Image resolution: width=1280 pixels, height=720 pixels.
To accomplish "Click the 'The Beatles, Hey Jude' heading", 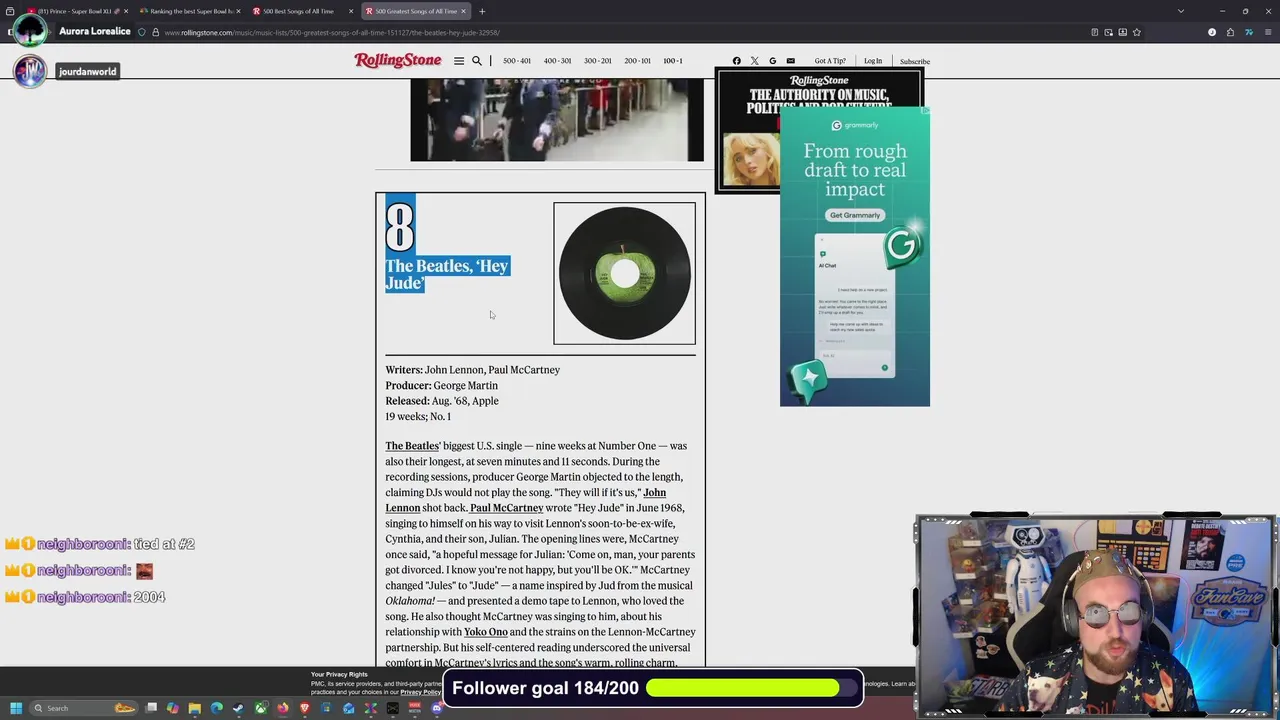I will (x=448, y=274).
